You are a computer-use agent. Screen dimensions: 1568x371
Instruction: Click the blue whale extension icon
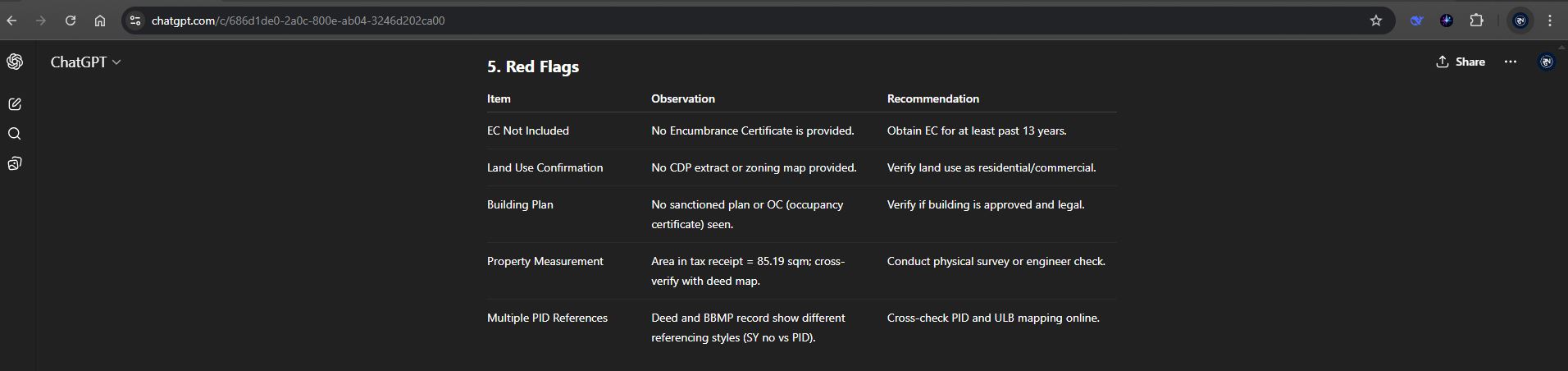click(x=1416, y=21)
